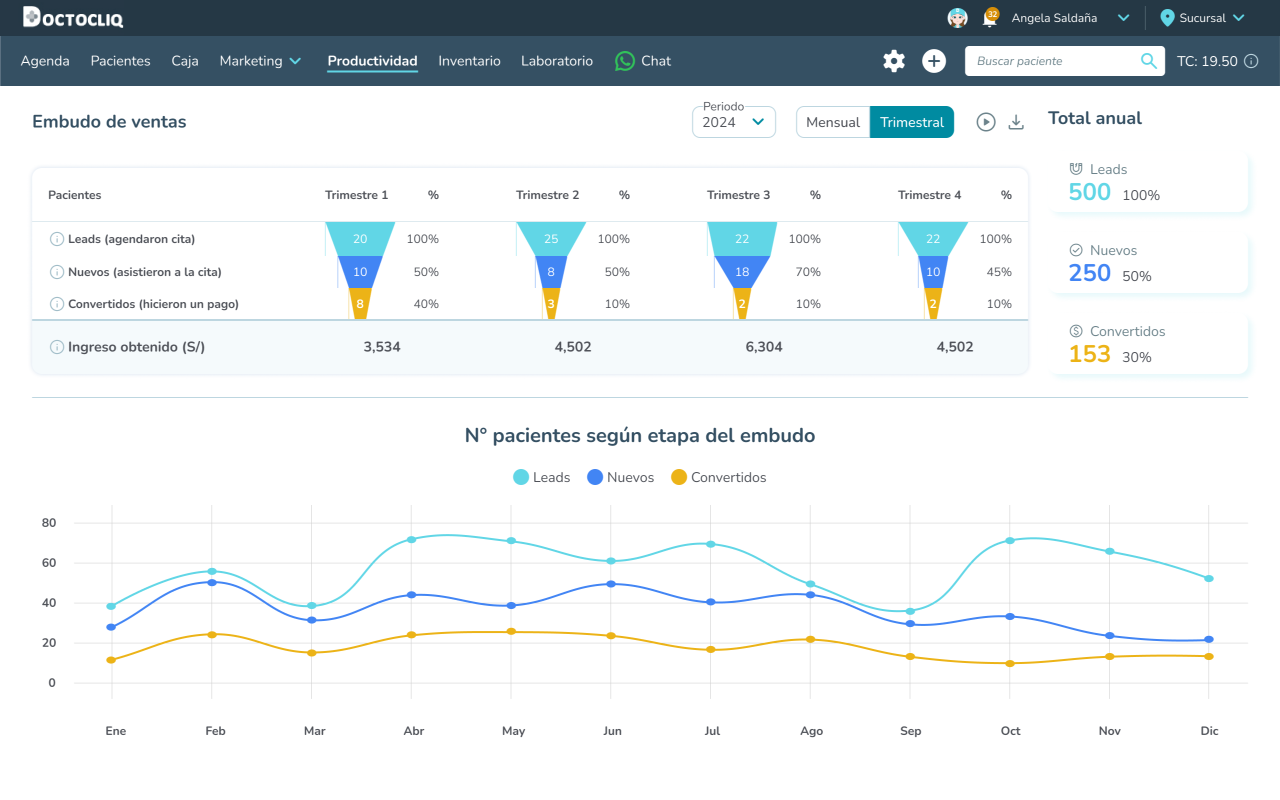1280x800 pixels.
Task: Select the Trimestral view
Action: click(x=912, y=122)
